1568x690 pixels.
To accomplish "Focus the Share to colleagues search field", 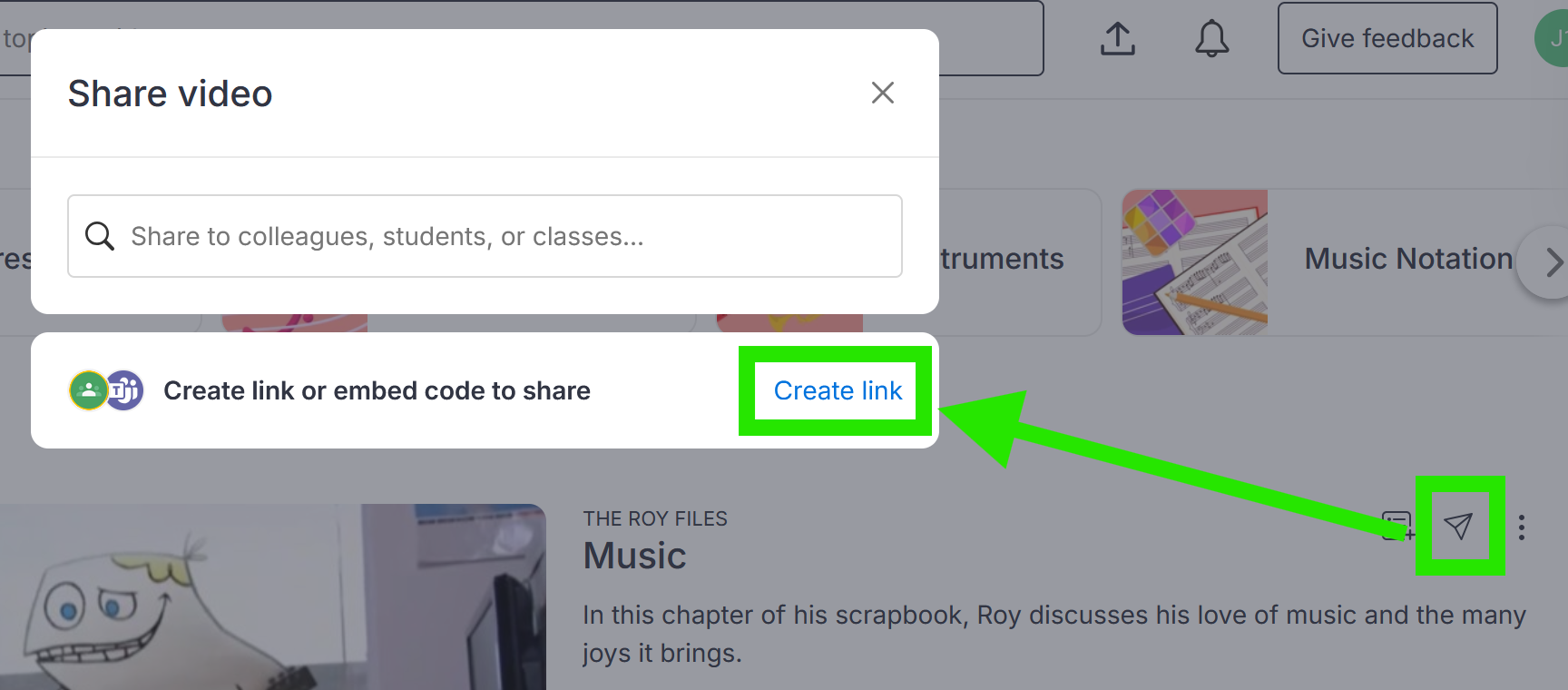I will click(x=485, y=236).
